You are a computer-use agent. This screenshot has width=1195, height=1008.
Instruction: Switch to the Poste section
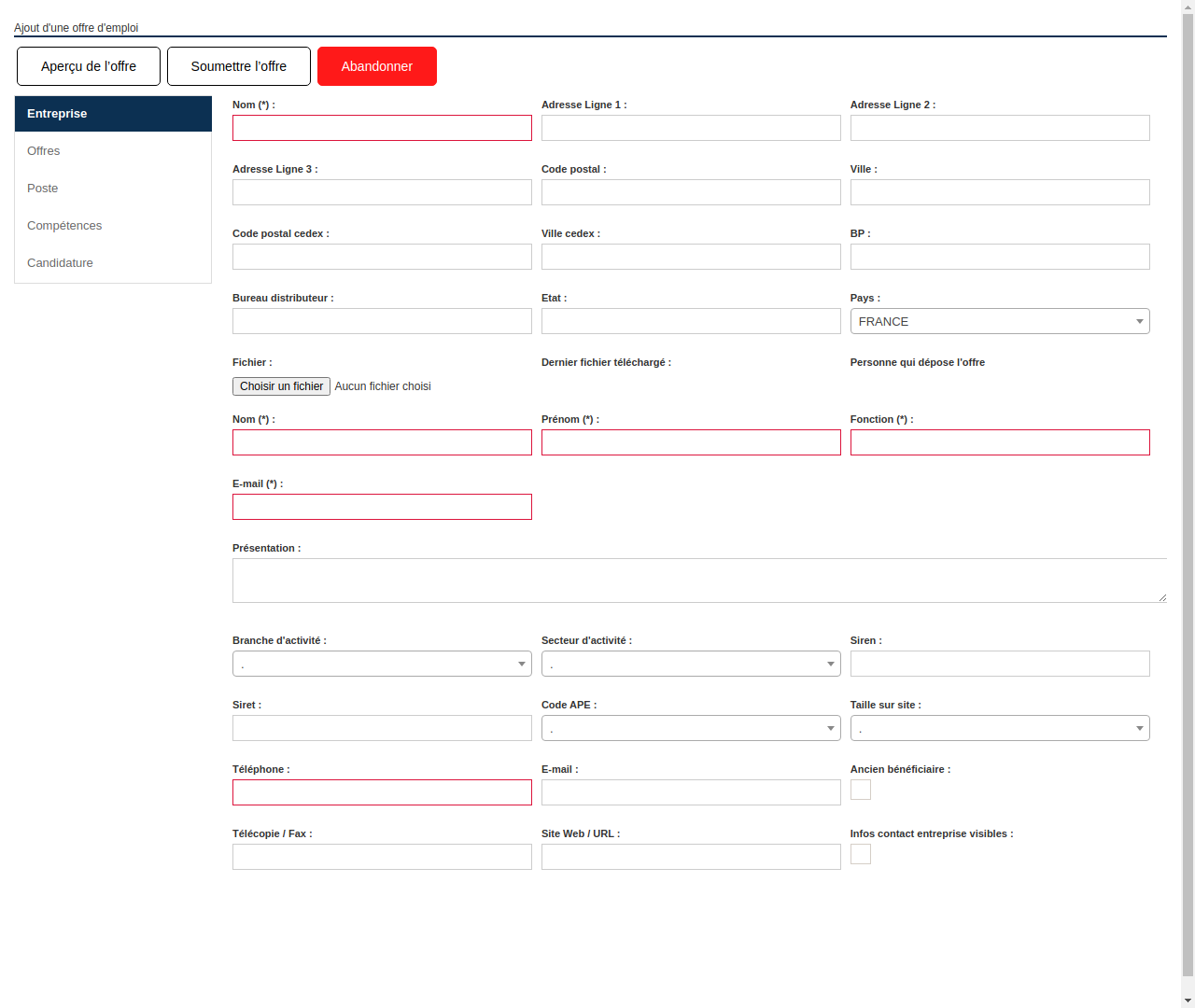[x=42, y=188]
